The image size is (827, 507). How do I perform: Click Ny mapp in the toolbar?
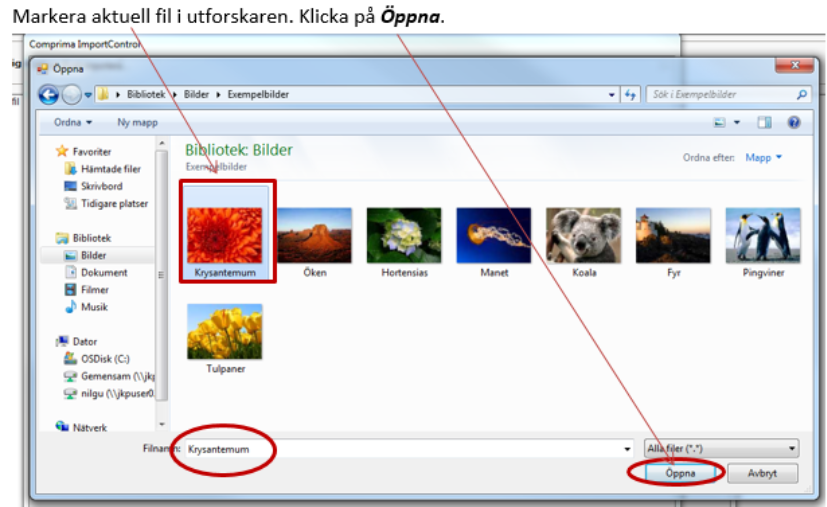(137, 122)
